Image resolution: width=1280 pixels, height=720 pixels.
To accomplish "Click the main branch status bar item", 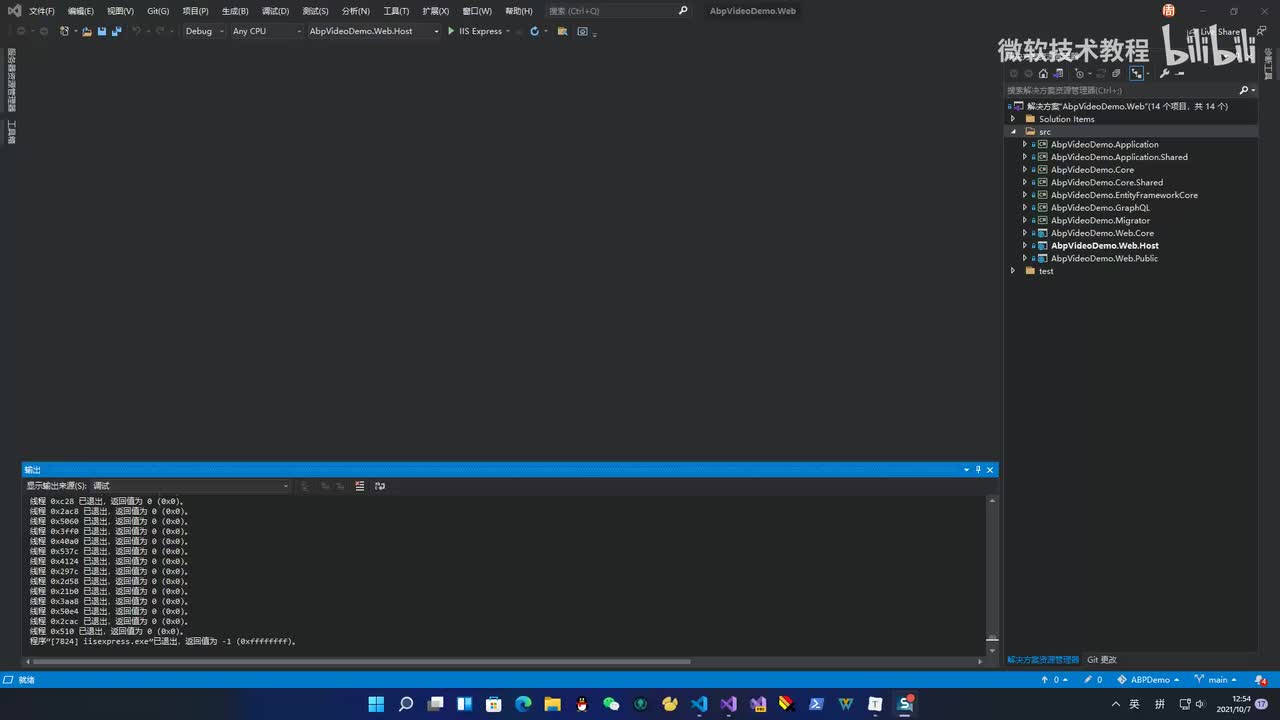I will point(1217,680).
